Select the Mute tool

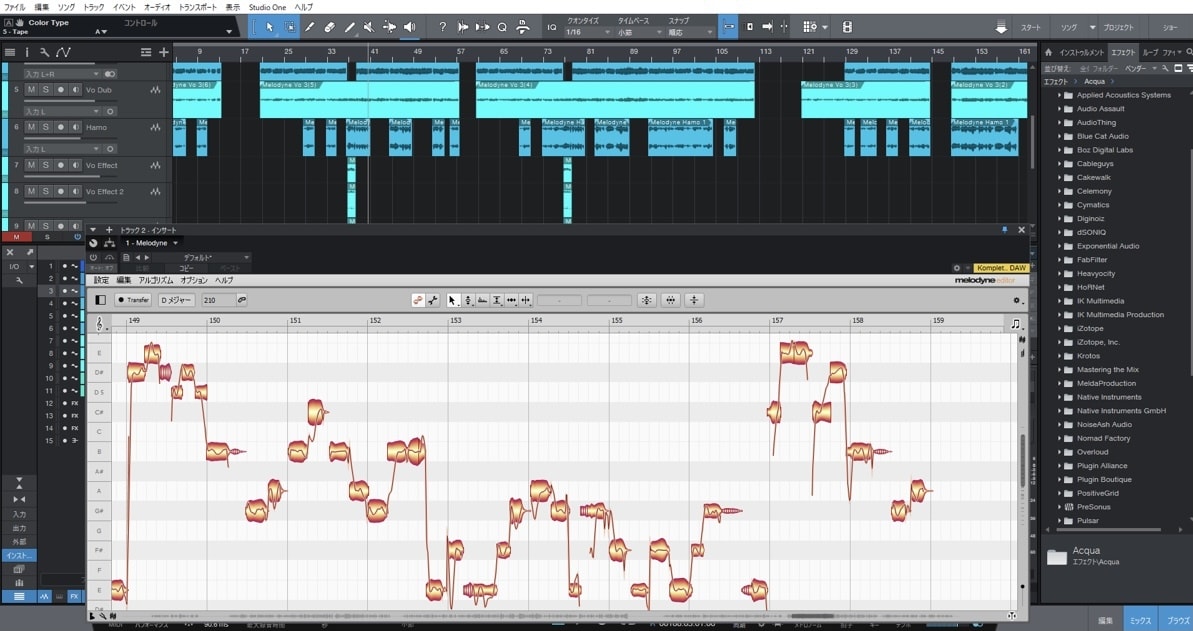(x=369, y=27)
